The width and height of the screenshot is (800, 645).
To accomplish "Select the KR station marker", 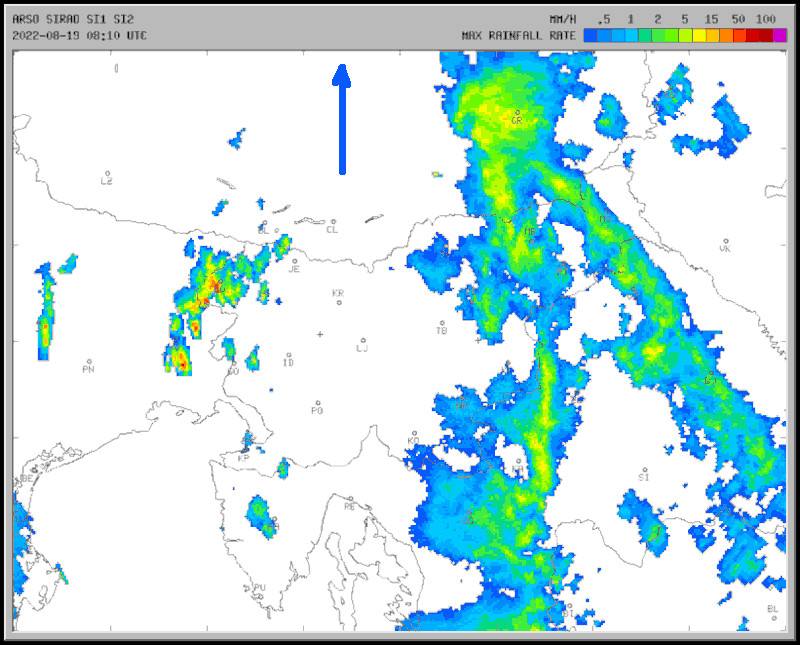I will click(339, 301).
